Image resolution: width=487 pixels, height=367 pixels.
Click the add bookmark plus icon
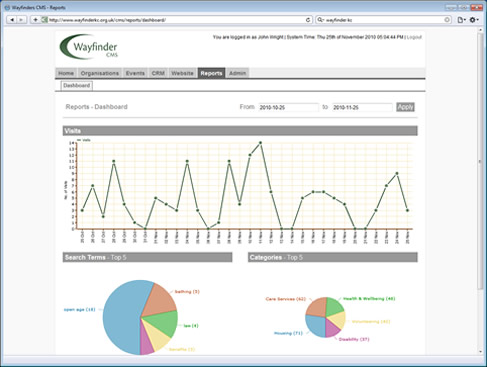[x=35, y=20]
